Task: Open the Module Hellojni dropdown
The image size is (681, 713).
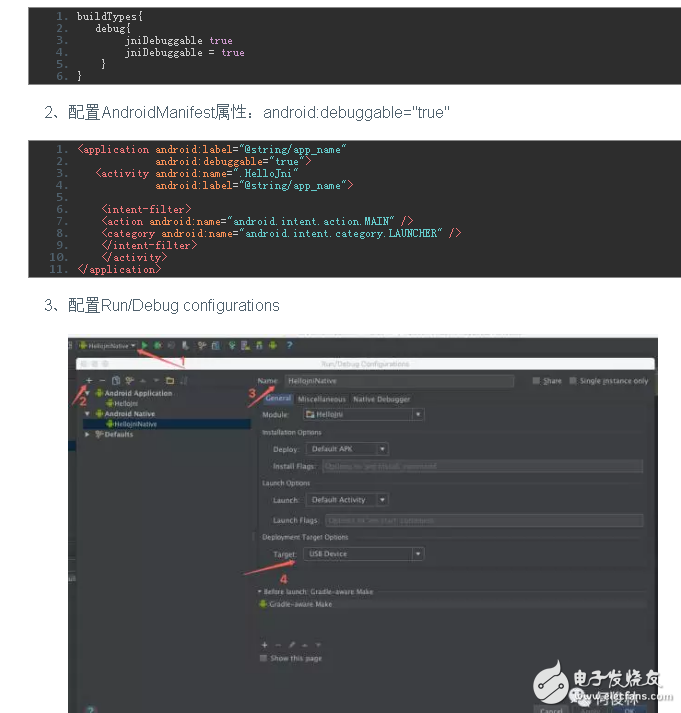Action: coord(364,414)
